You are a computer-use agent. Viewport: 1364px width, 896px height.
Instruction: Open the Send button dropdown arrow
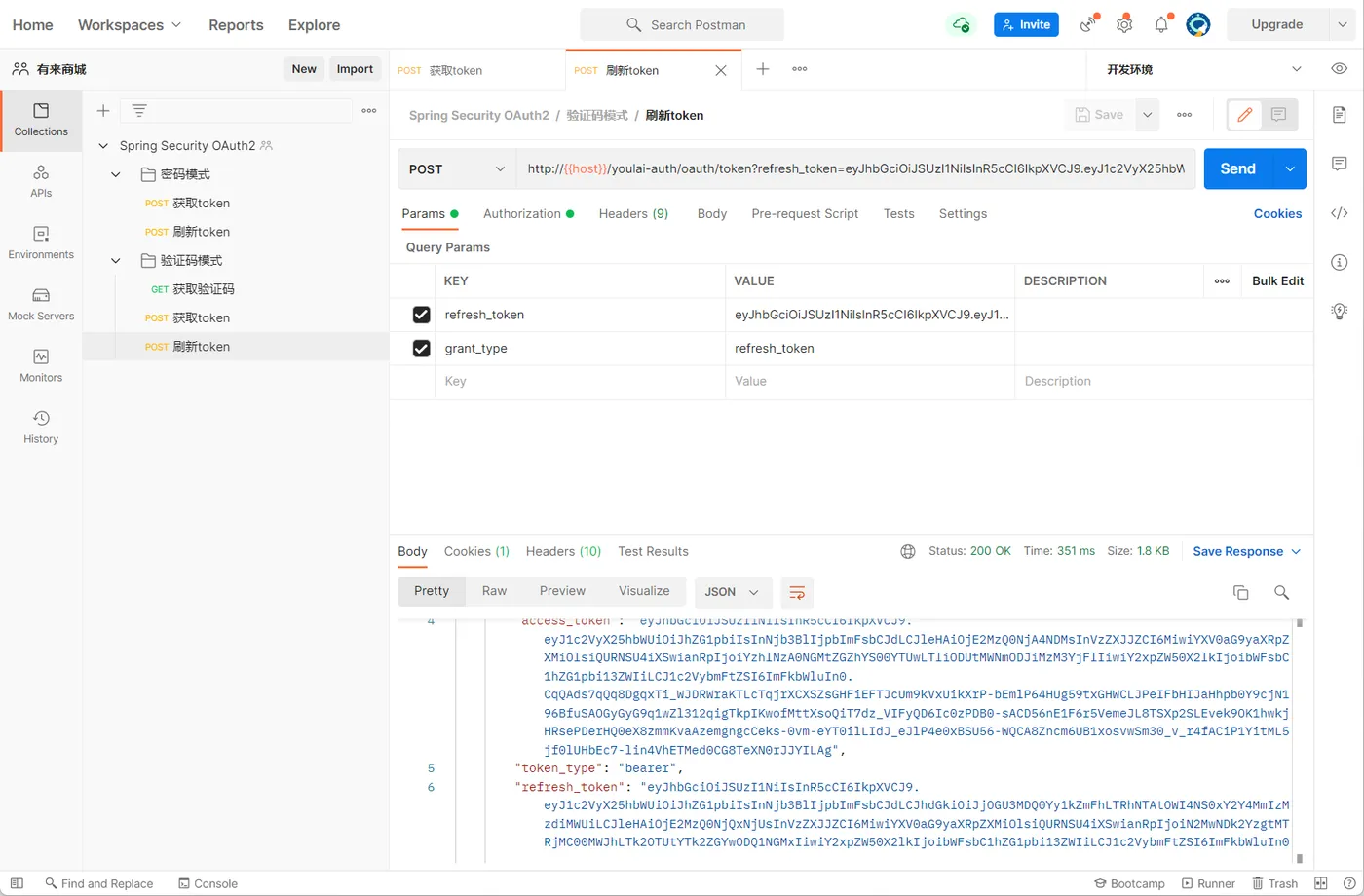[1290, 168]
